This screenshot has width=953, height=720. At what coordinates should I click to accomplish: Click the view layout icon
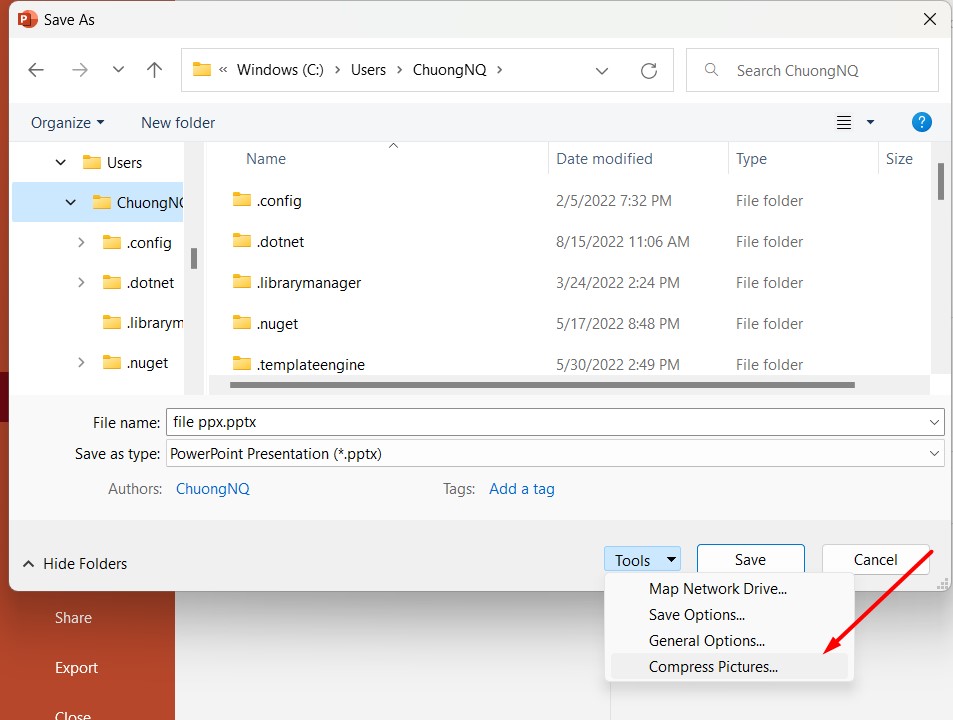[844, 122]
